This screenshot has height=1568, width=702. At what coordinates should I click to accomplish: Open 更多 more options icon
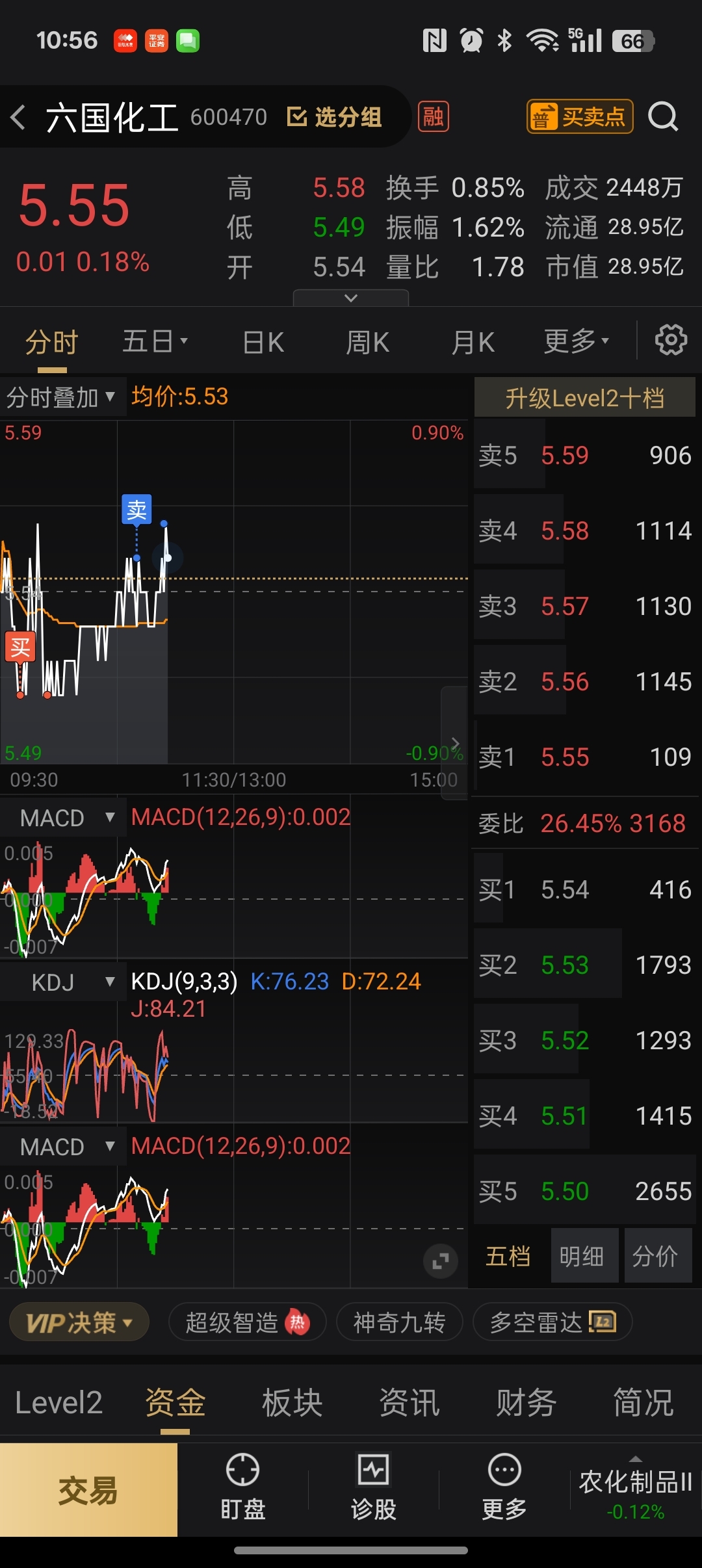504,1487
